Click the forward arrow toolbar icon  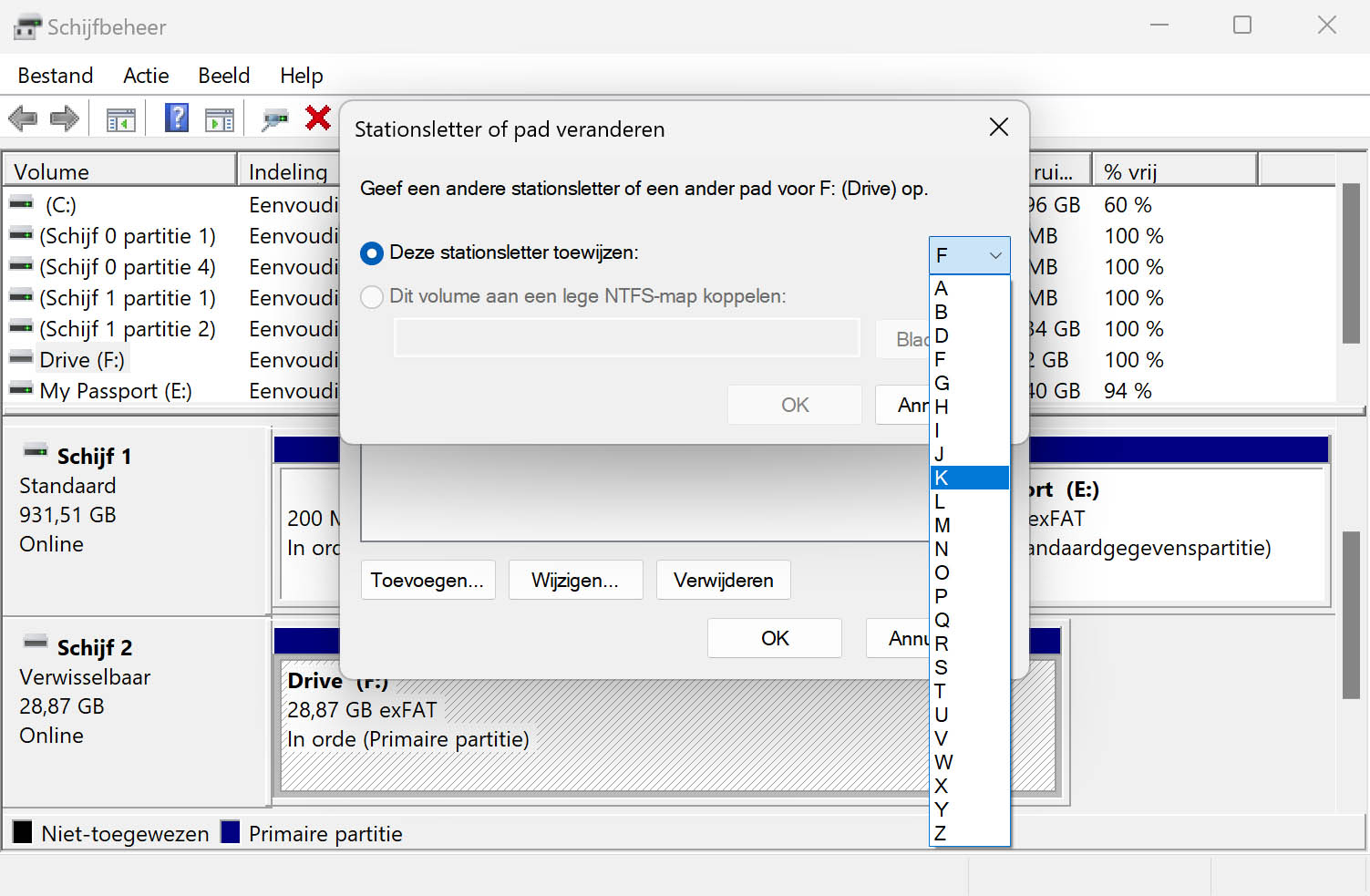(65, 118)
